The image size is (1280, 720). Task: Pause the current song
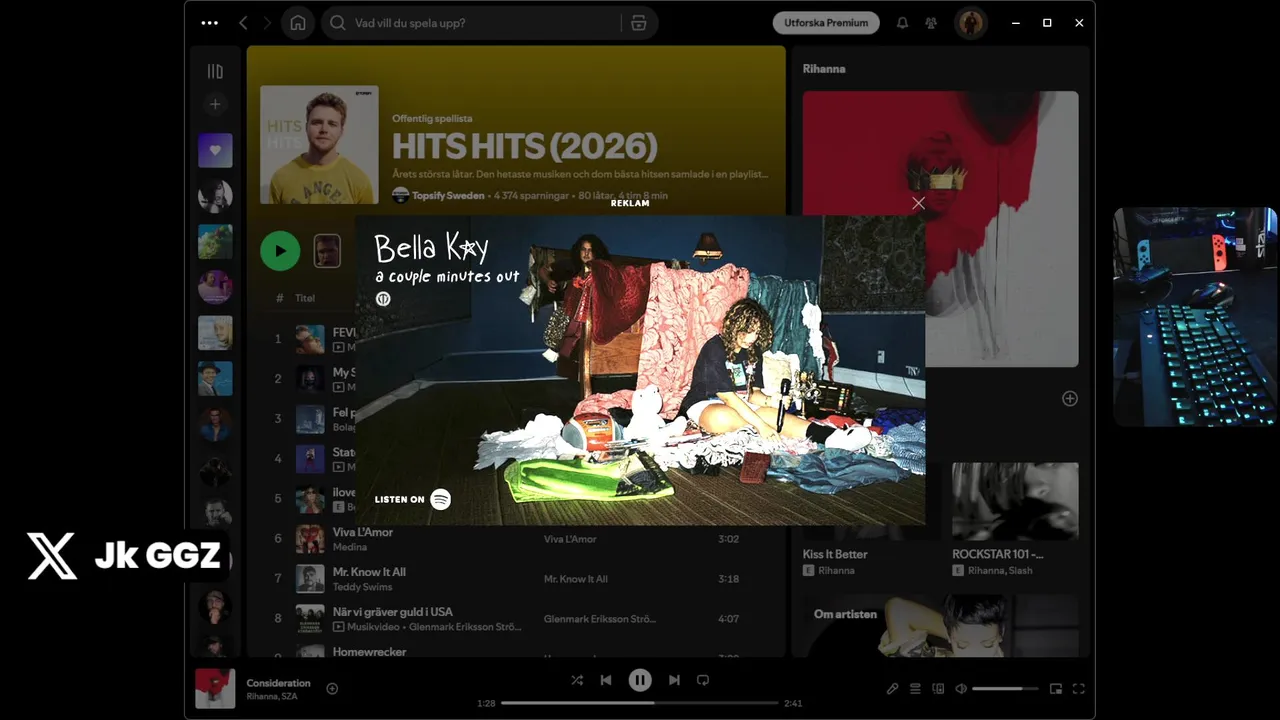(x=640, y=680)
